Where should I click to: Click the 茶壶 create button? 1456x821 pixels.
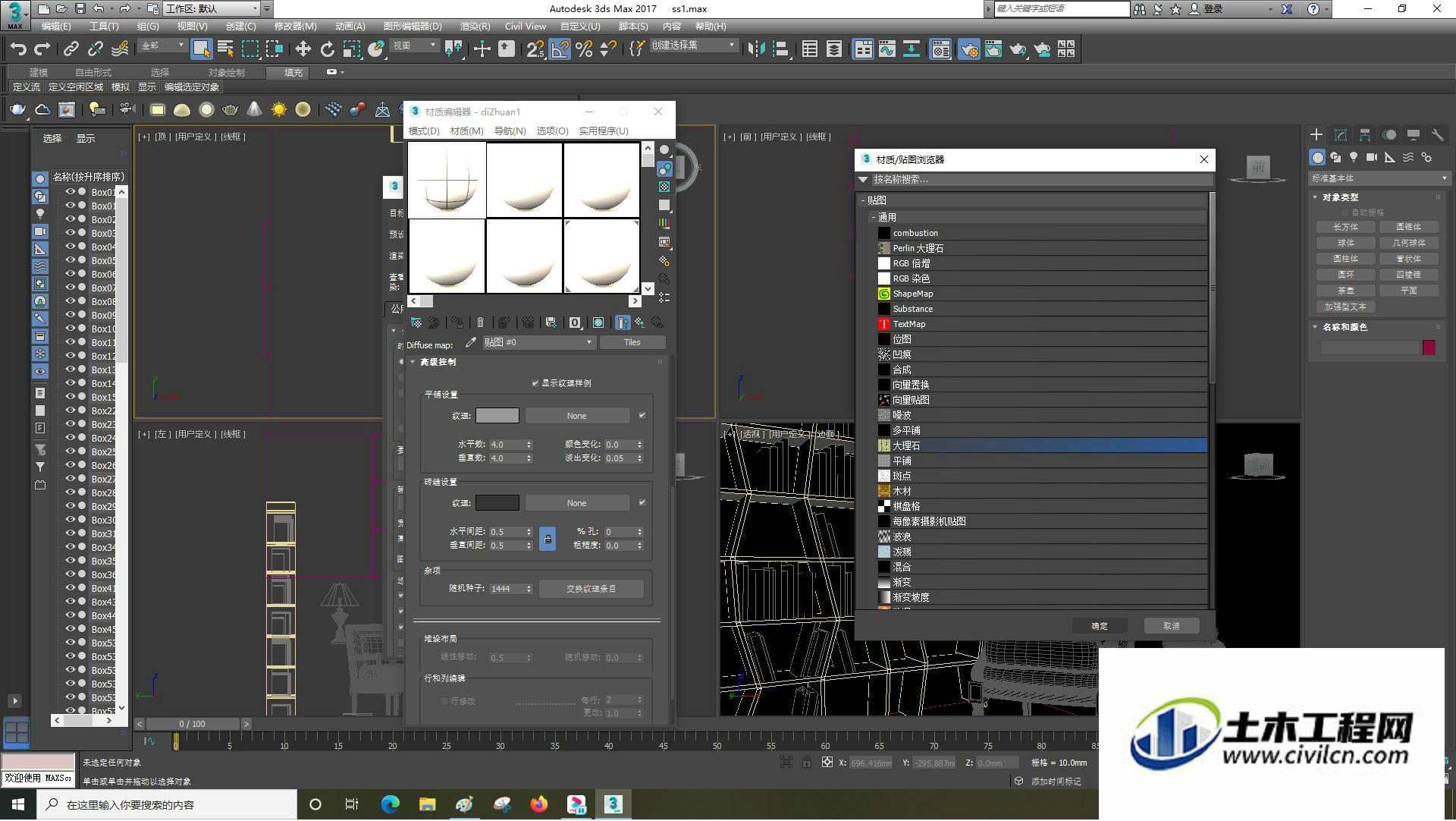click(1345, 291)
